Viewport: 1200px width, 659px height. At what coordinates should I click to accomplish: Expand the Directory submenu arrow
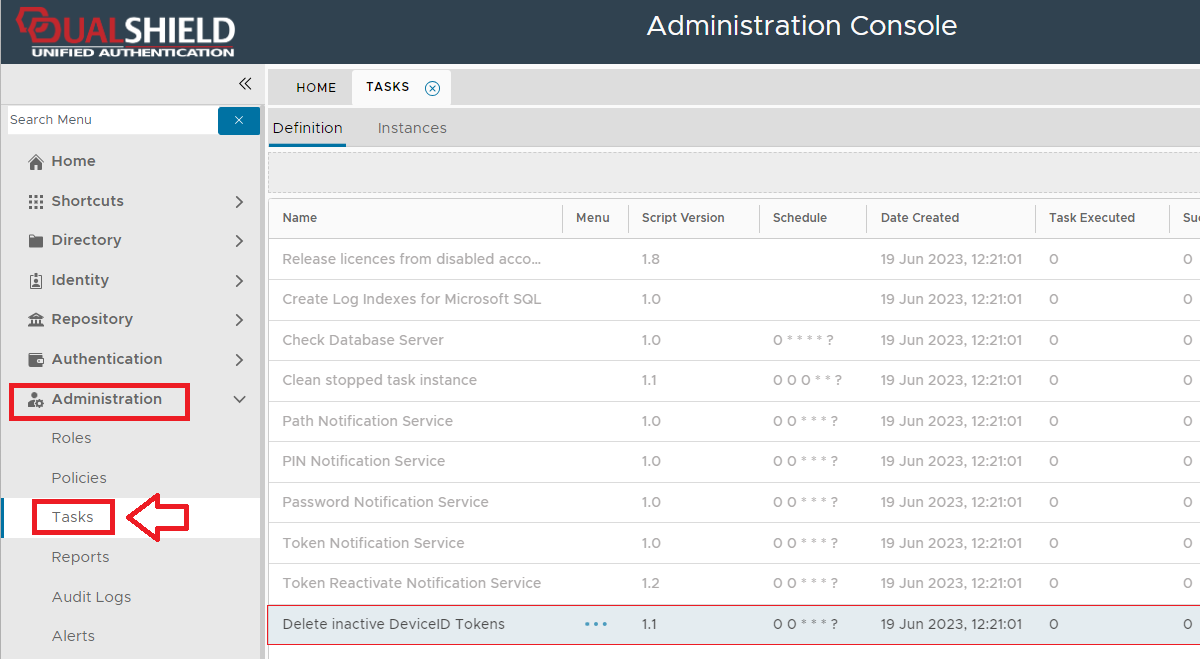coord(239,241)
